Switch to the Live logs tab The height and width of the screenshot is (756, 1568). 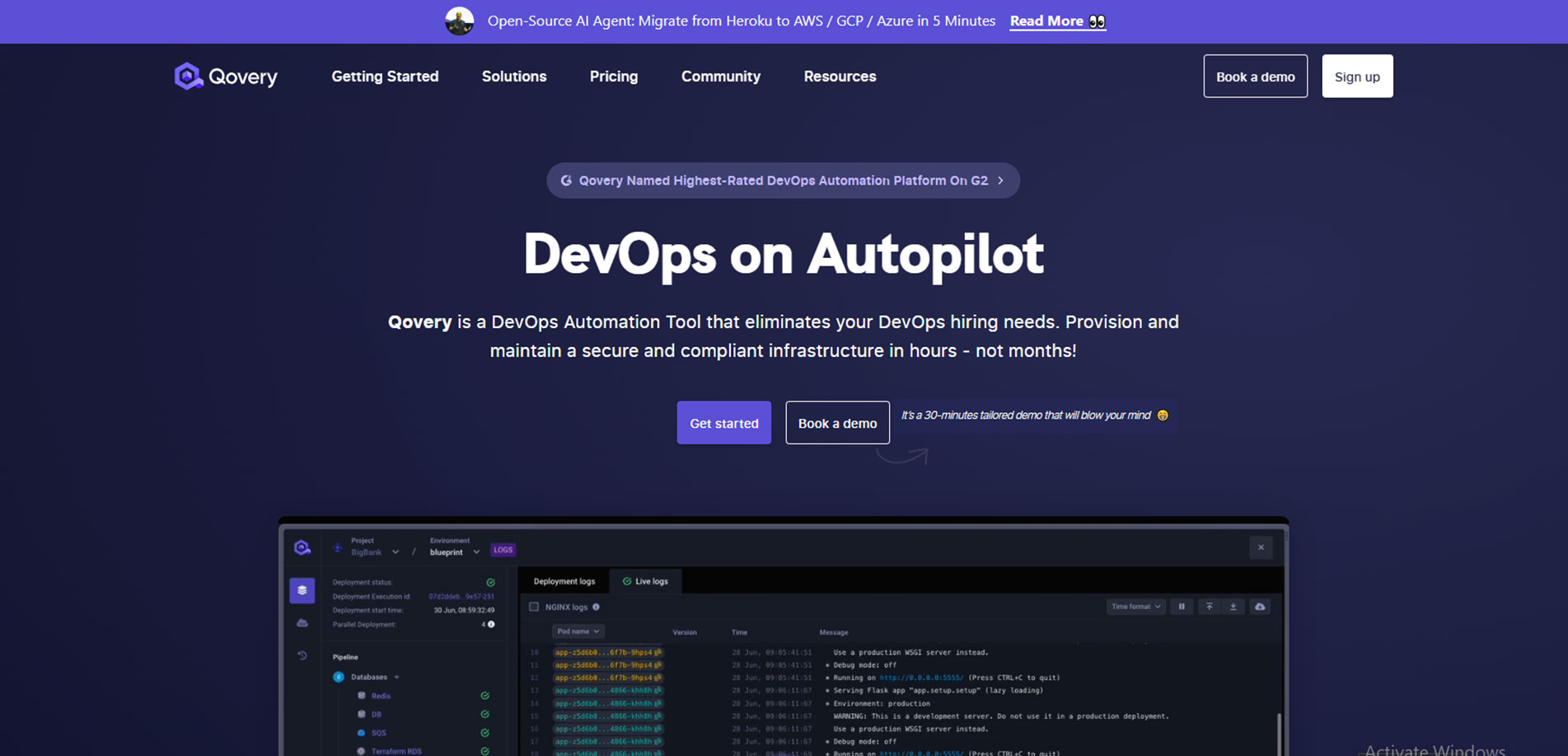[x=645, y=581]
